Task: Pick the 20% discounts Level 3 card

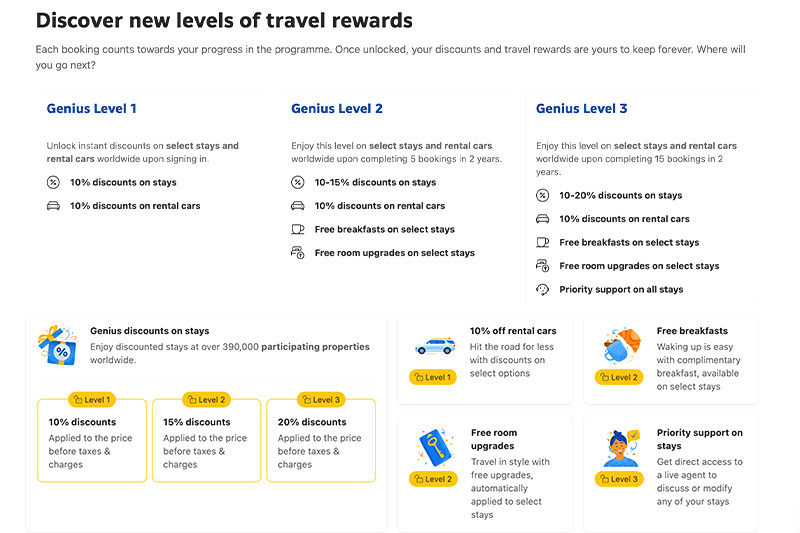Action: pyautogui.click(x=321, y=441)
